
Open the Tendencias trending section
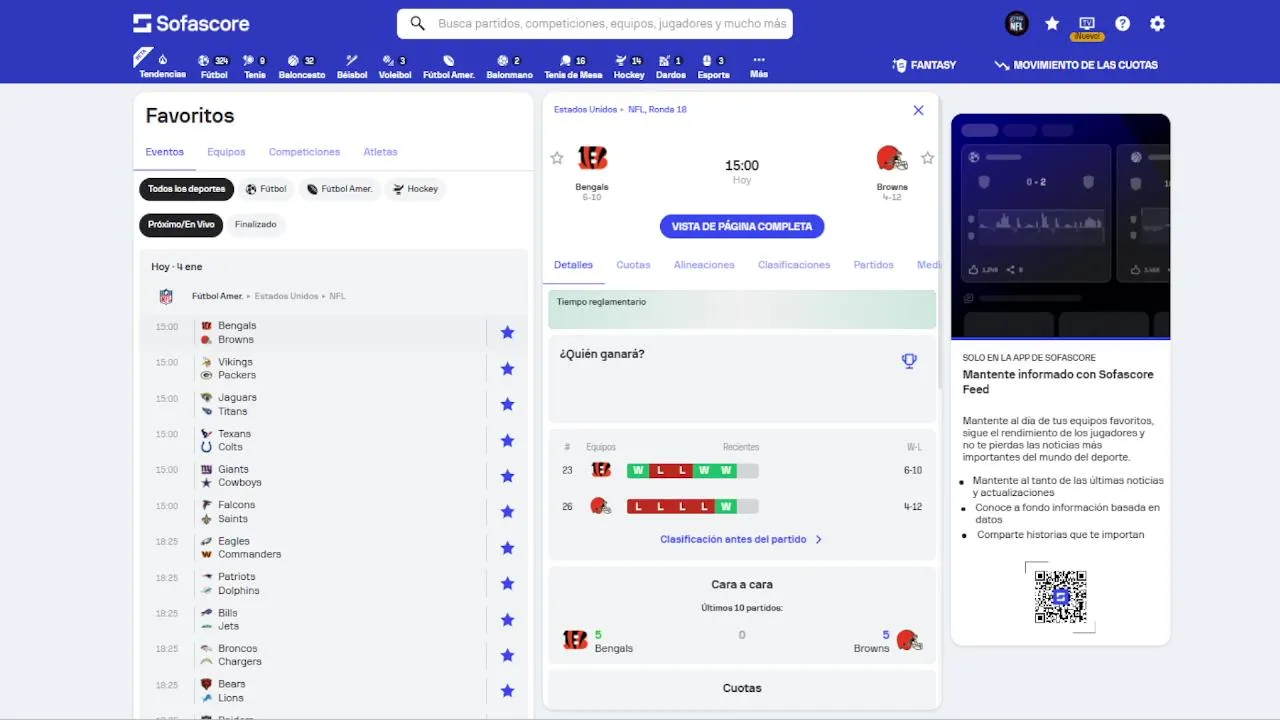pyautogui.click(x=162, y=66)
